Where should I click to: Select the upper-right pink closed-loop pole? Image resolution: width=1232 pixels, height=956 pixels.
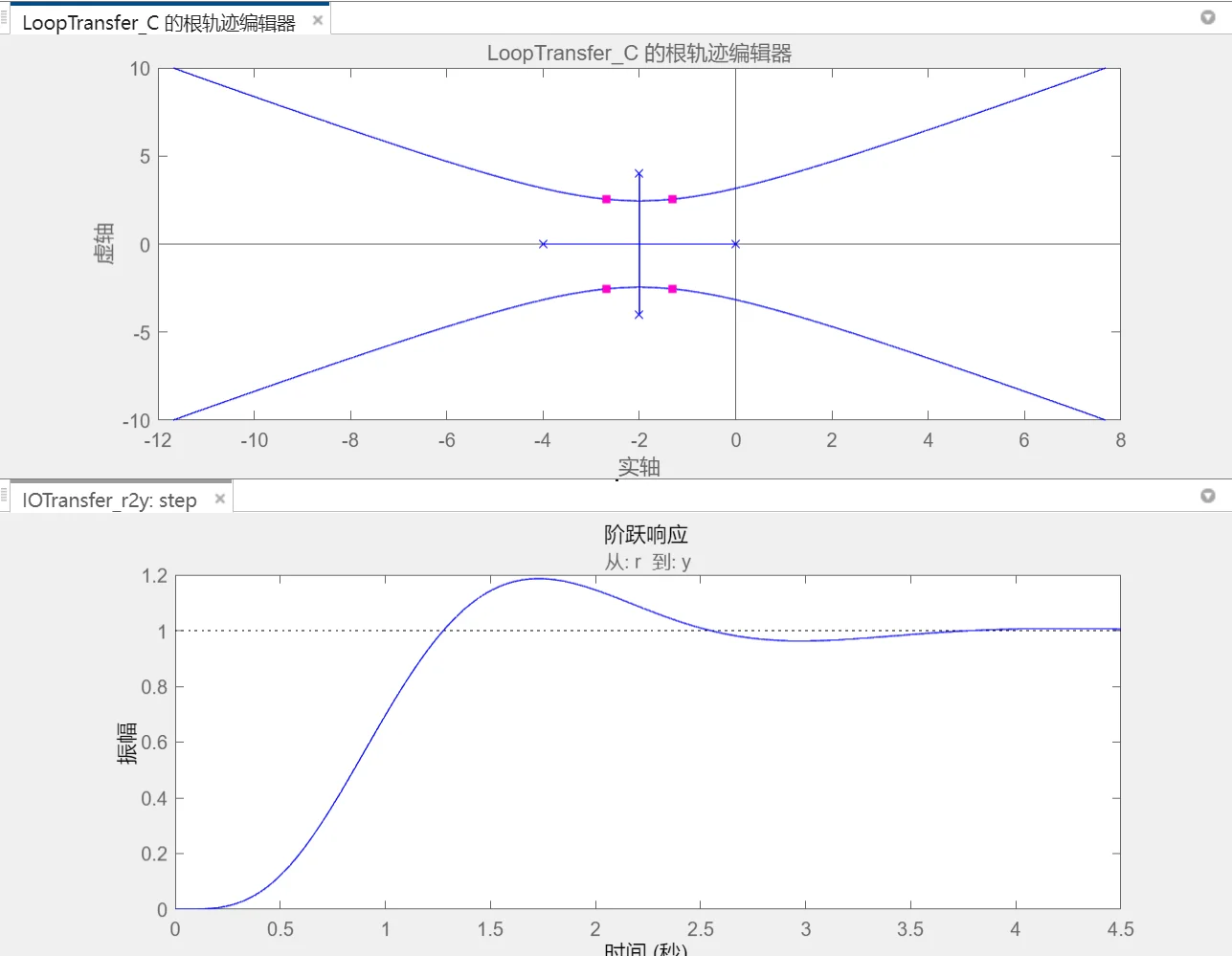click(672, 199)
